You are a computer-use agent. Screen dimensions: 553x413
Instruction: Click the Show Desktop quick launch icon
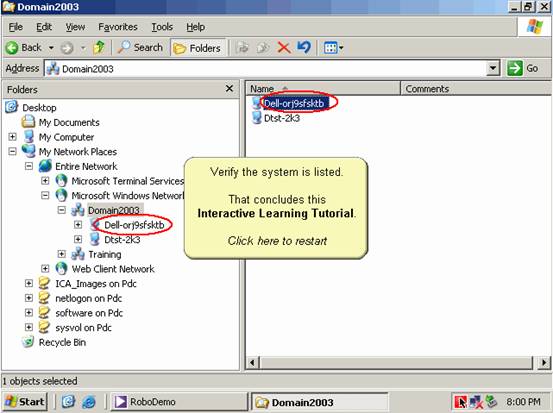tap(68, 402)
